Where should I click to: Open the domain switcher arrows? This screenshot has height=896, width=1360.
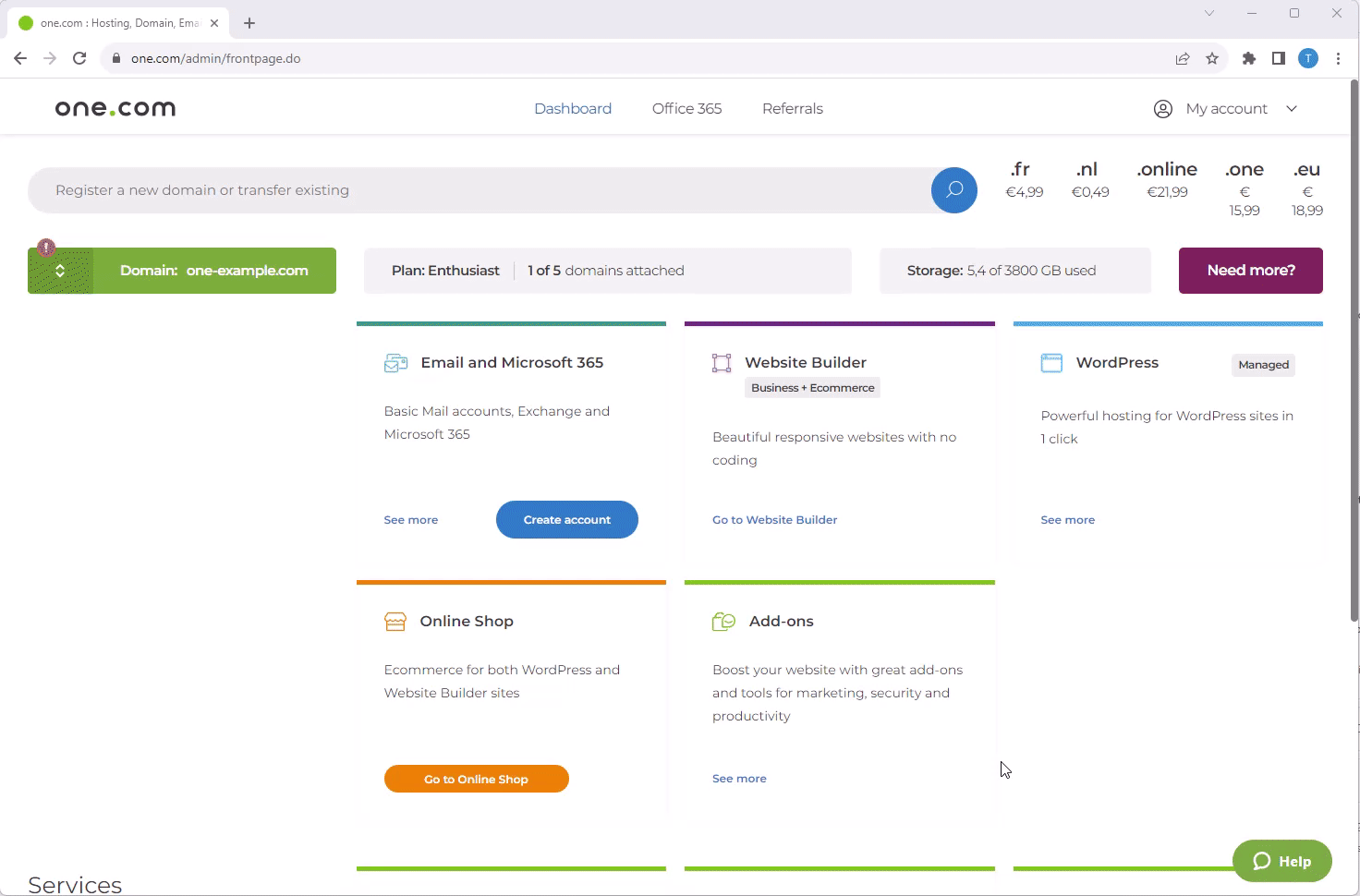[60, 271]
